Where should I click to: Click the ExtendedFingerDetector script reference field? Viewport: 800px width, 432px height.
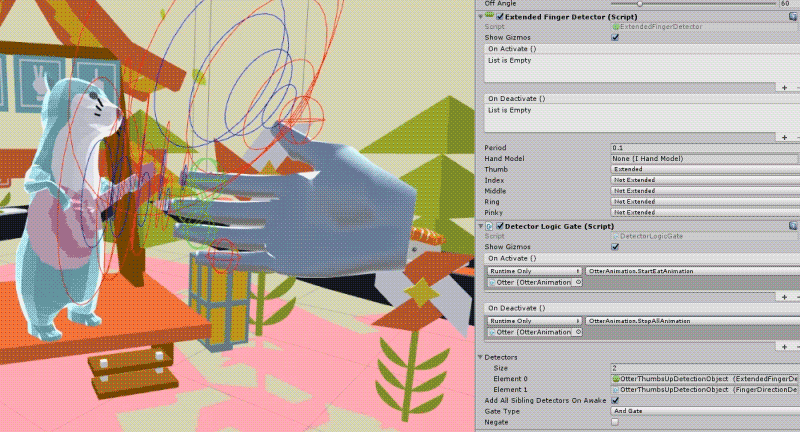705,27
